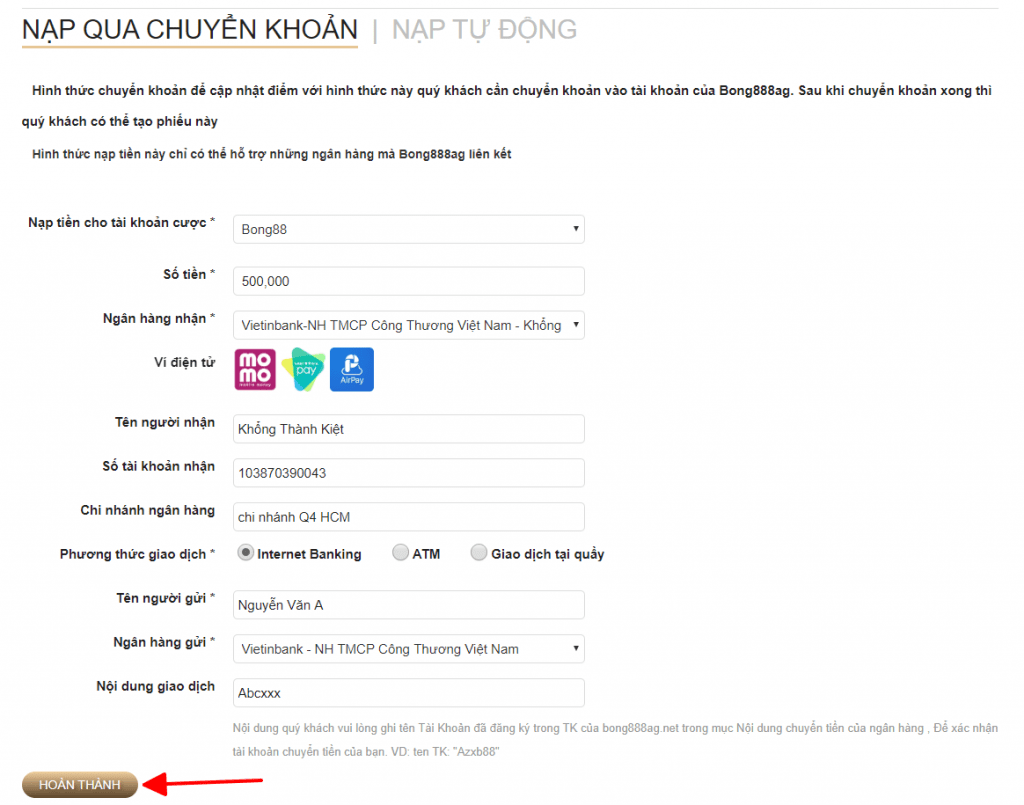Expand the Ngân hàng gửi Vietinbank dropdown
1024x805 pixels.
point(407,648)
